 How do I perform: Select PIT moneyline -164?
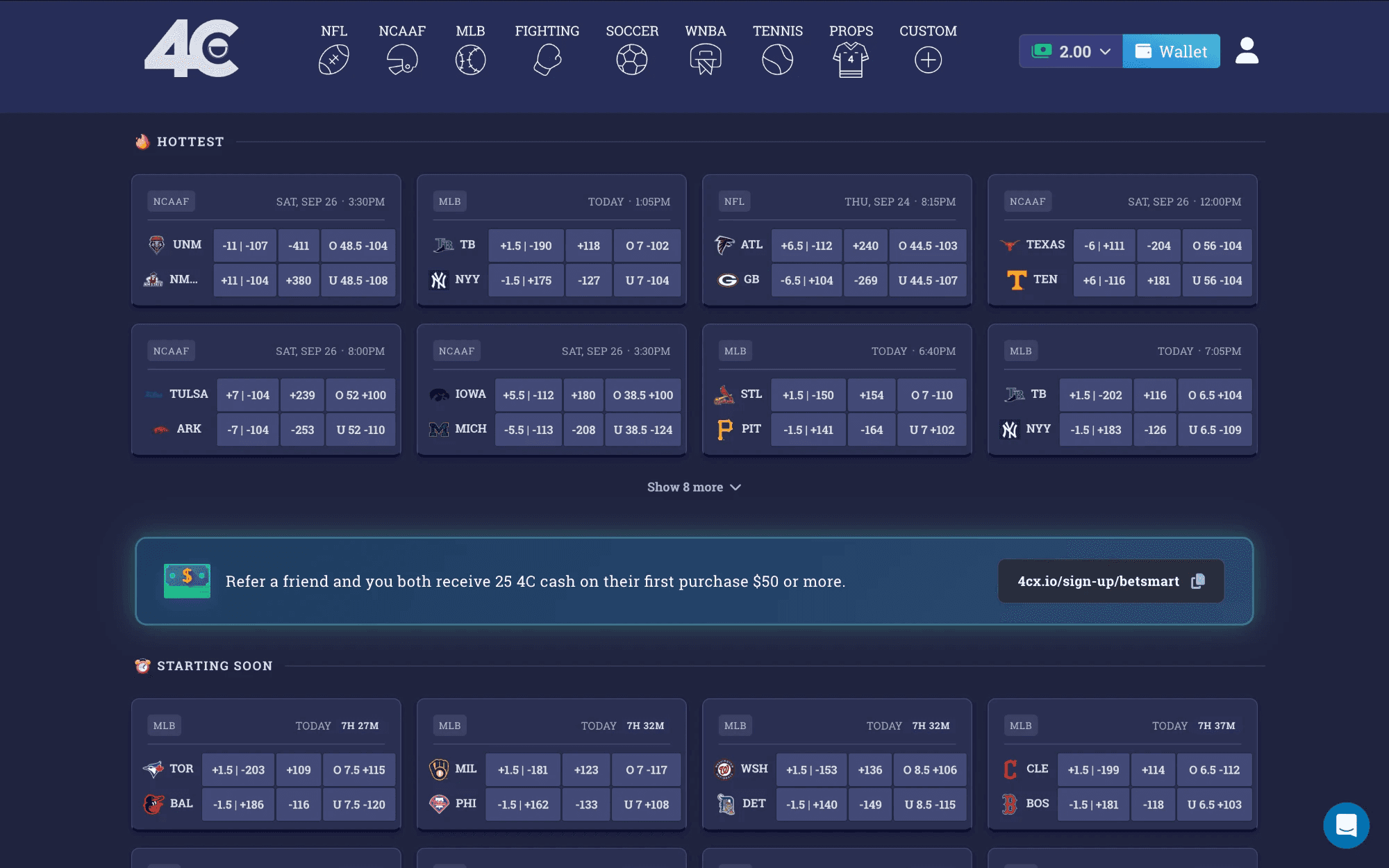(872, 430)
